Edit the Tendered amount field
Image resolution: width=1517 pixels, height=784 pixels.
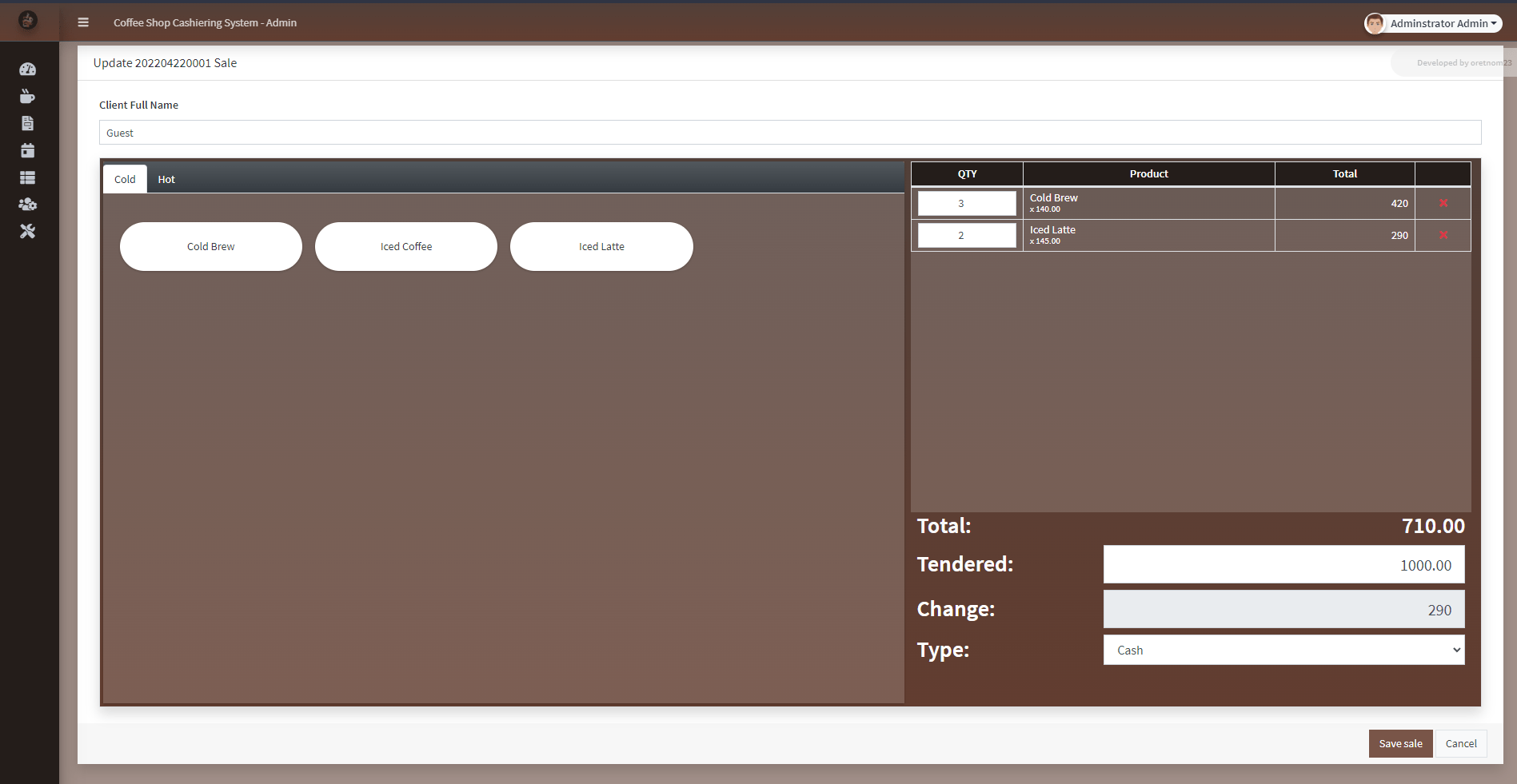(x=1283, y=564)
